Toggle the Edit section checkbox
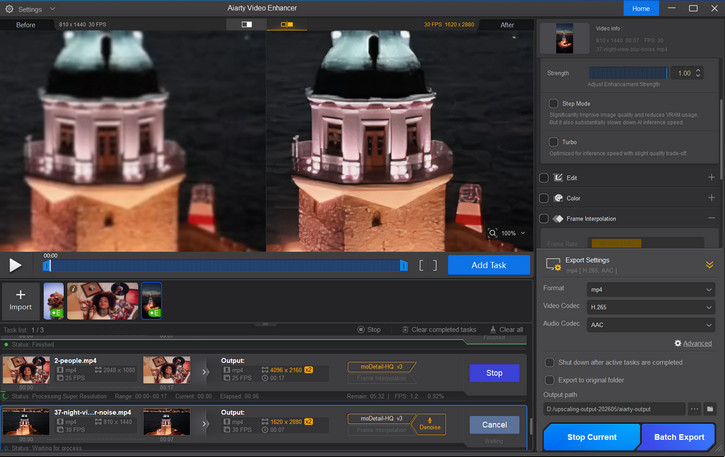 tap(544, 178)
